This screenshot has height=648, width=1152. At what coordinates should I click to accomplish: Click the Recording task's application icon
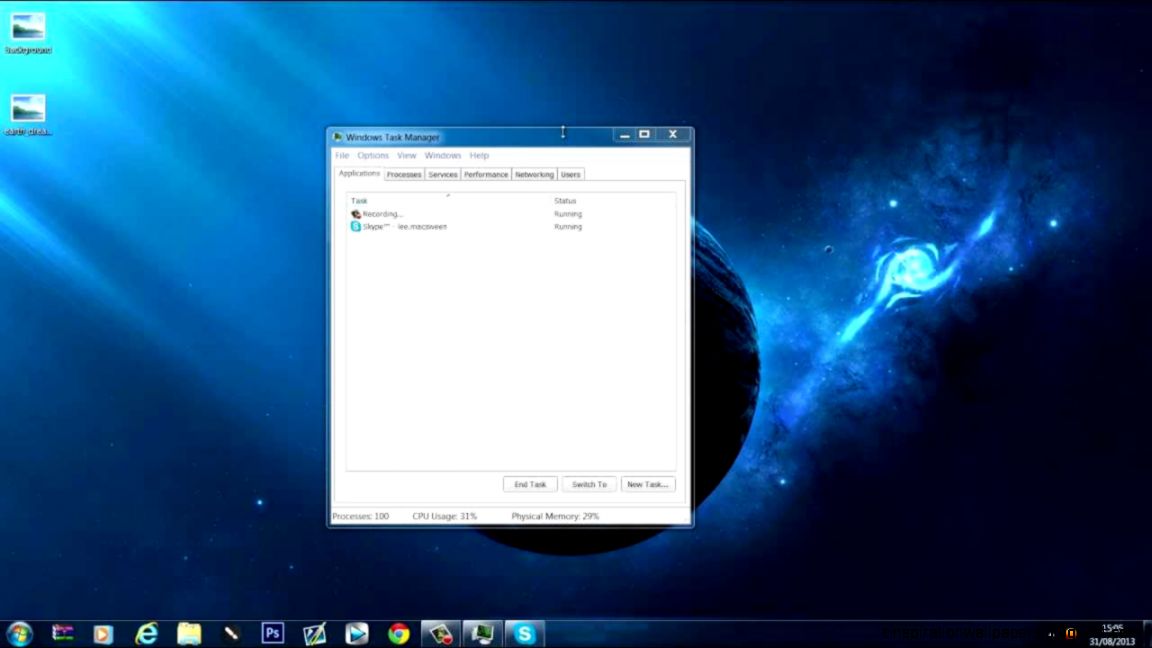[356, 214]
